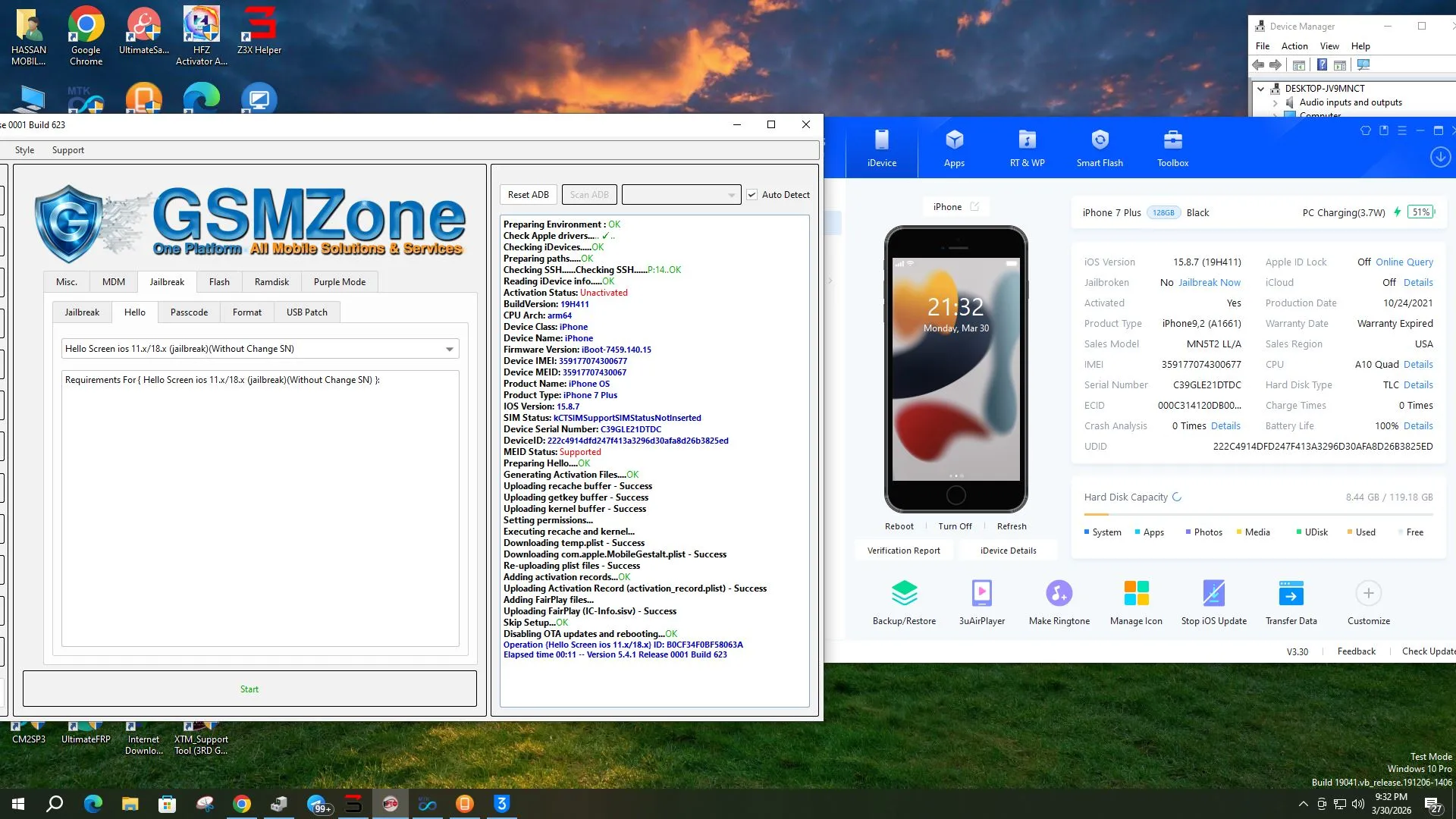Open Stop iOS Update tool
Screen dimensions: 1456x819
click(x=1213, y=594)
